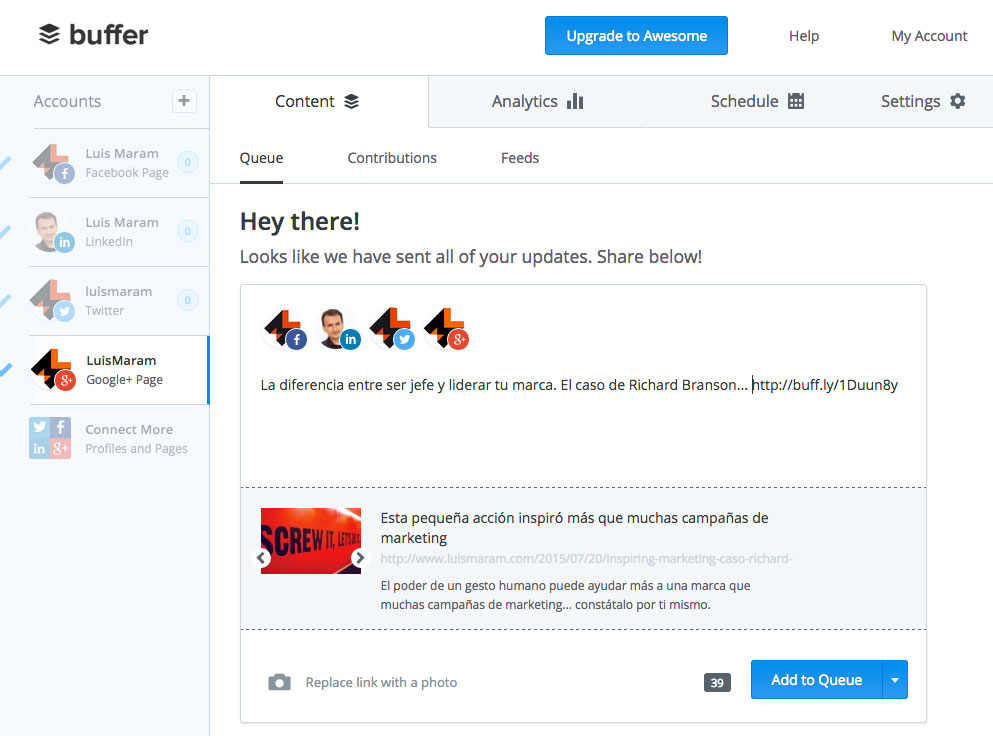This screenshot has height=736, width=993.
Task: Toggle the Facebook profile avatar in composer
Action: click(282, 328)
